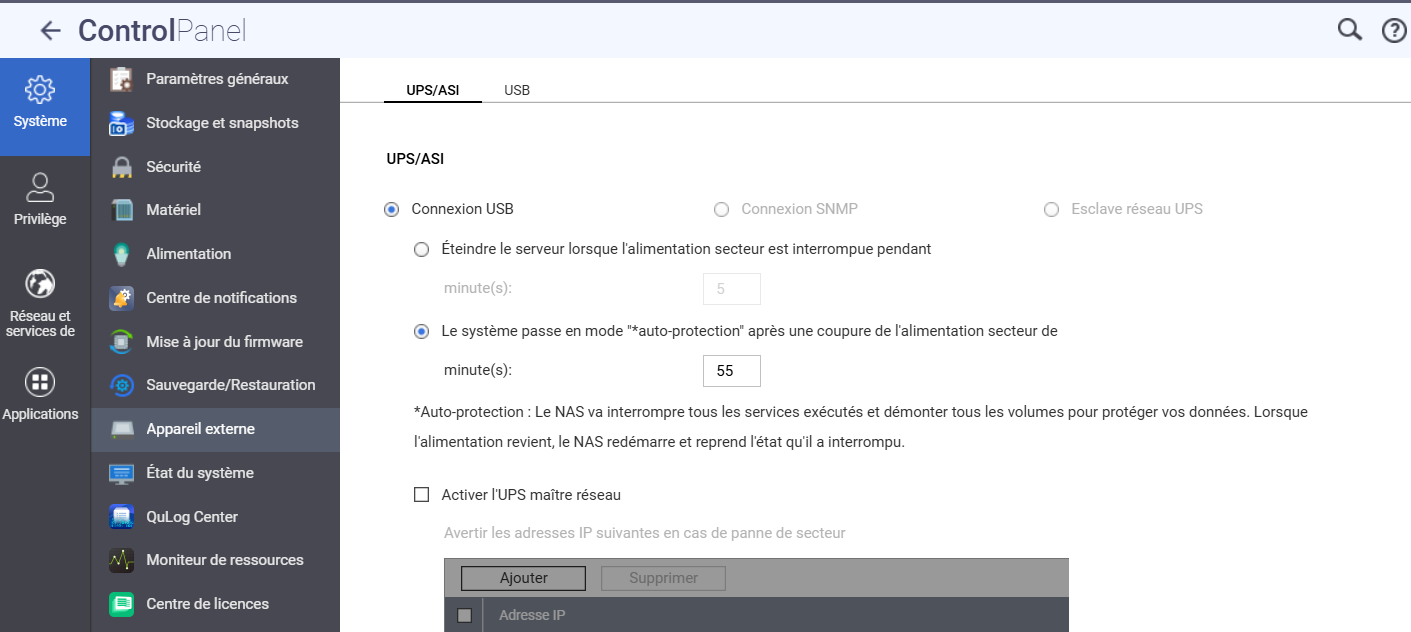Click the Moniteur de ressources graph icon

point(121,560)
